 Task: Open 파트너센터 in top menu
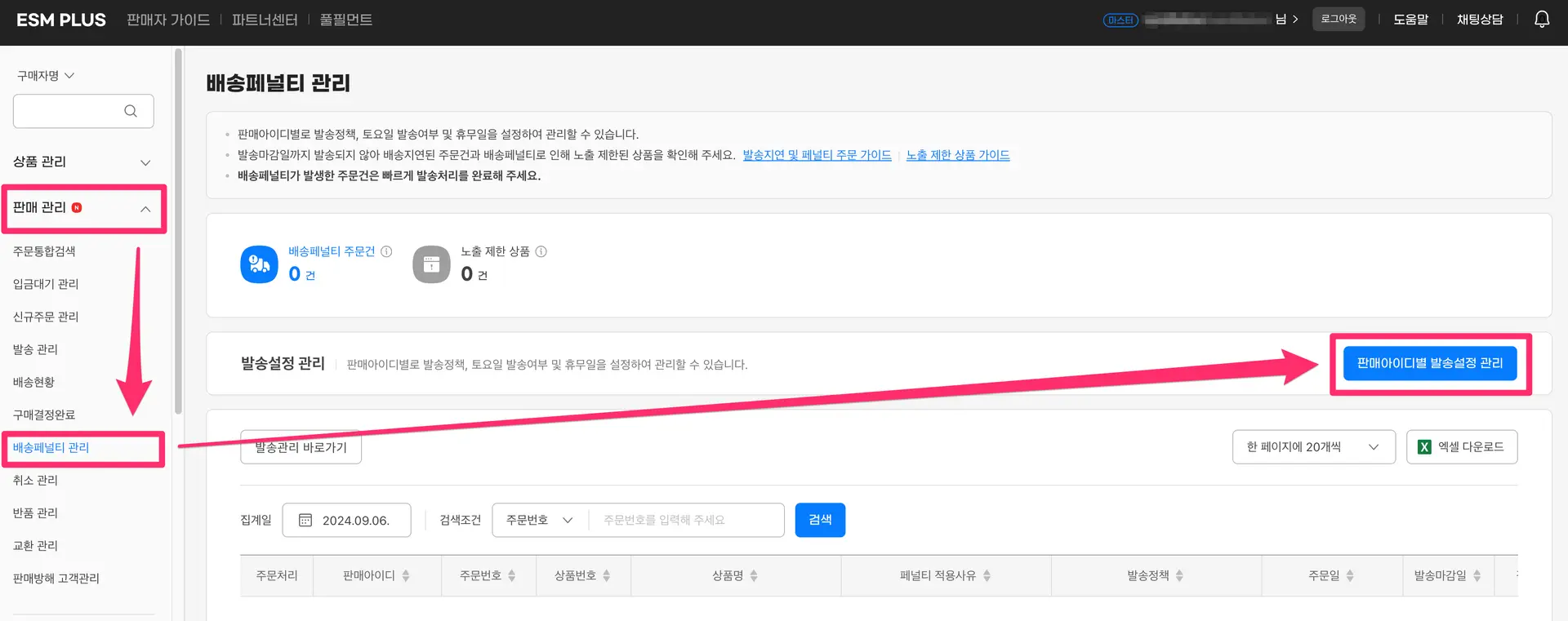pyautogui.click(x=265, y=20)
